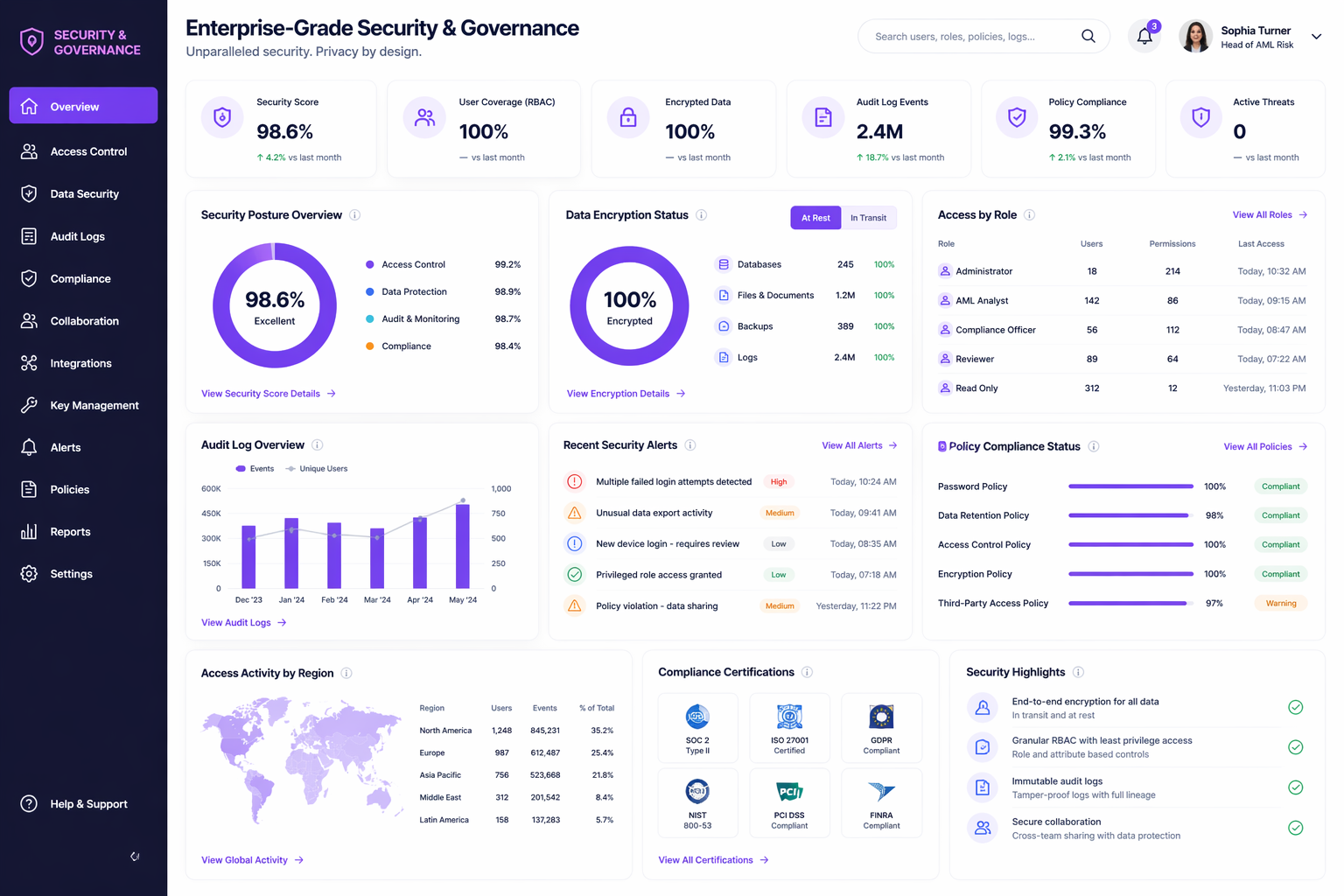Screen dimensions: 1344x896
Task: Select the At Rest encryption toggle
Action: point(815,218)
